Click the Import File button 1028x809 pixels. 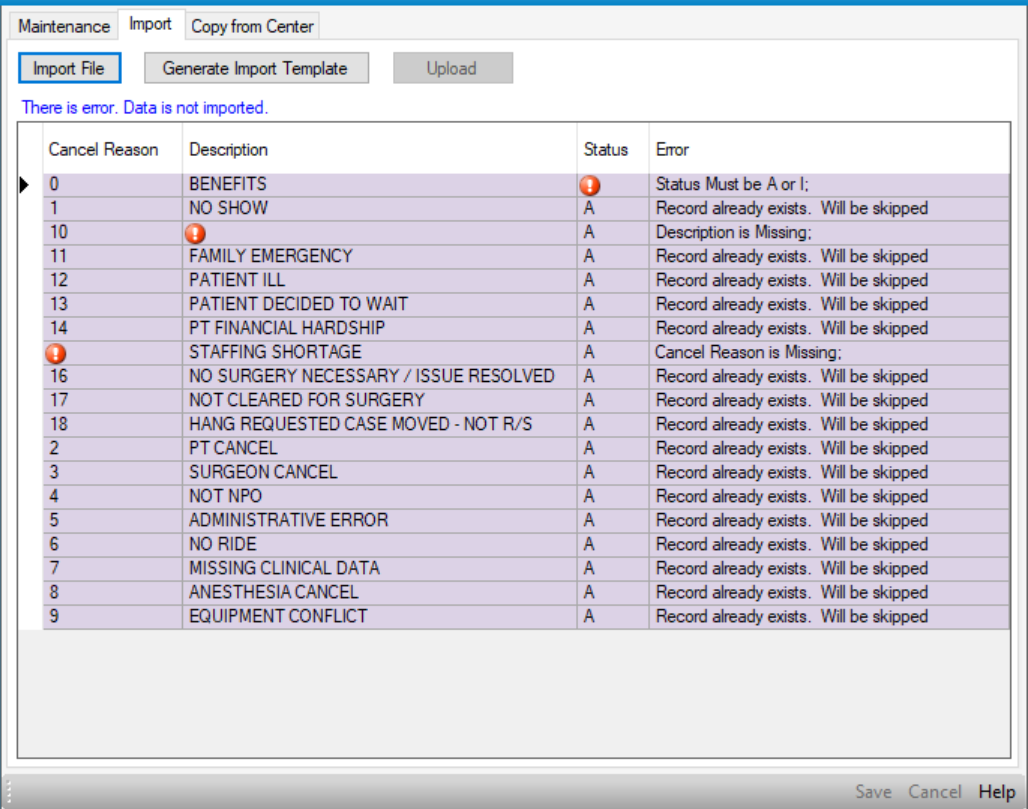[69, 68]
